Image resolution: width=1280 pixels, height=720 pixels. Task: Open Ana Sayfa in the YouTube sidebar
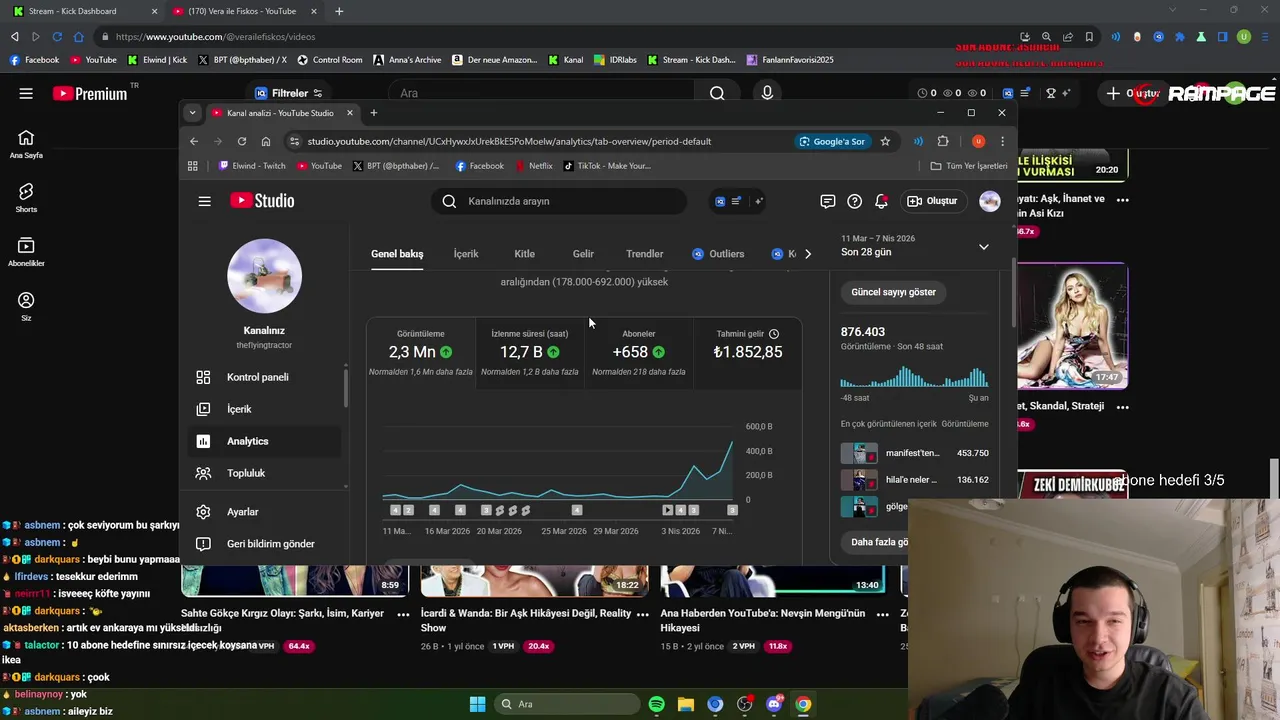(x=26, y=143)
